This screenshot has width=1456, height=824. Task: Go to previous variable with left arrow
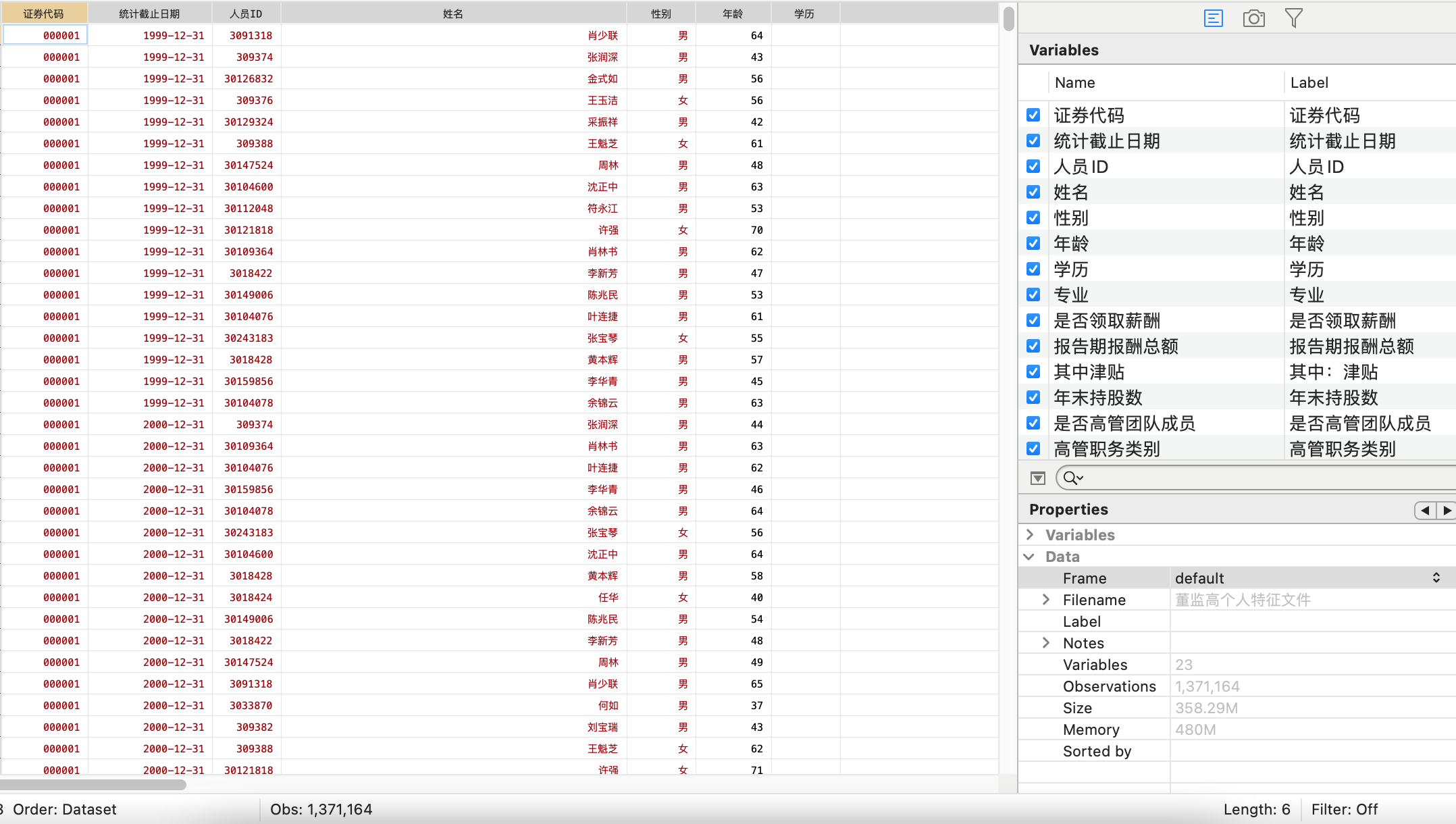tap(1425, 511)
